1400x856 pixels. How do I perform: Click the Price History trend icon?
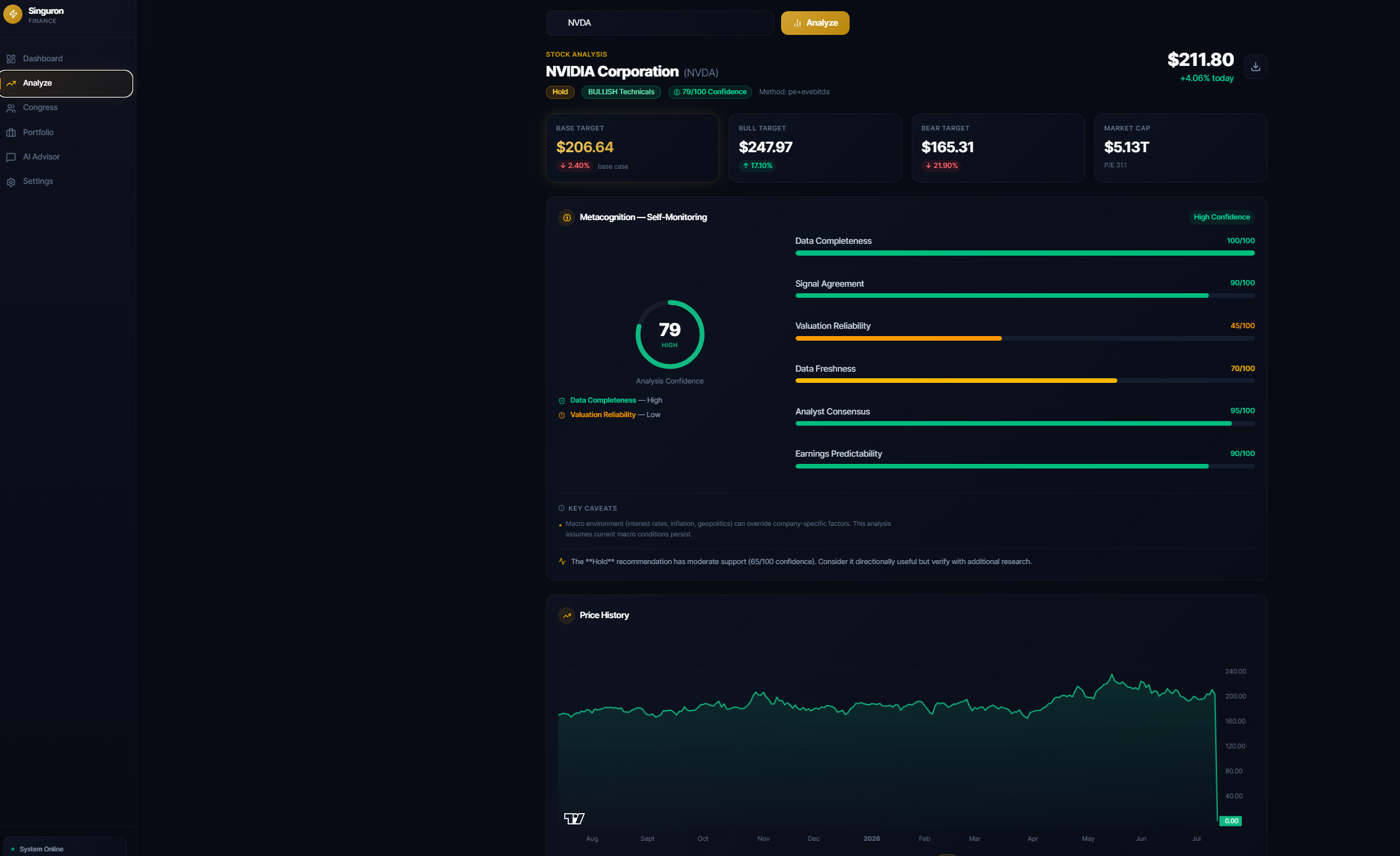click(x=567, y=615)
